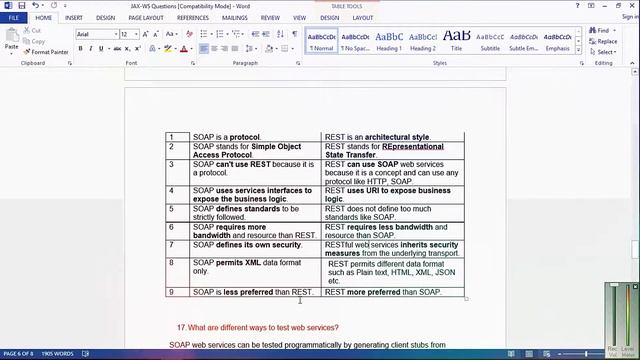640x360 pixels.
Task: Click Format Painter
Action: click(46, 52)
